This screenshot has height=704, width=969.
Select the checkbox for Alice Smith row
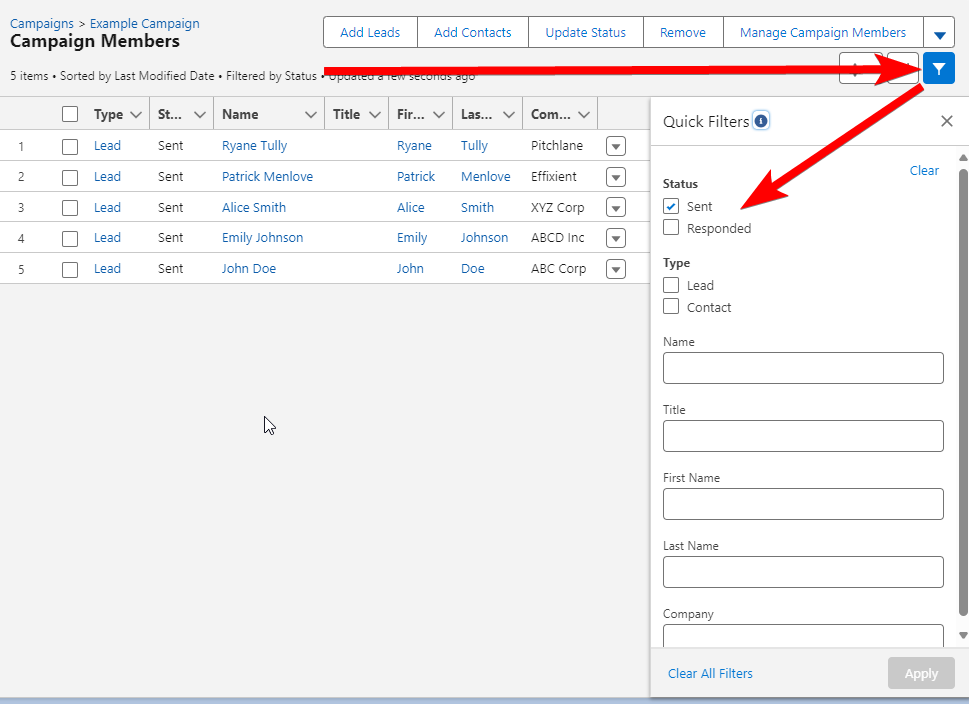(70, 208)
